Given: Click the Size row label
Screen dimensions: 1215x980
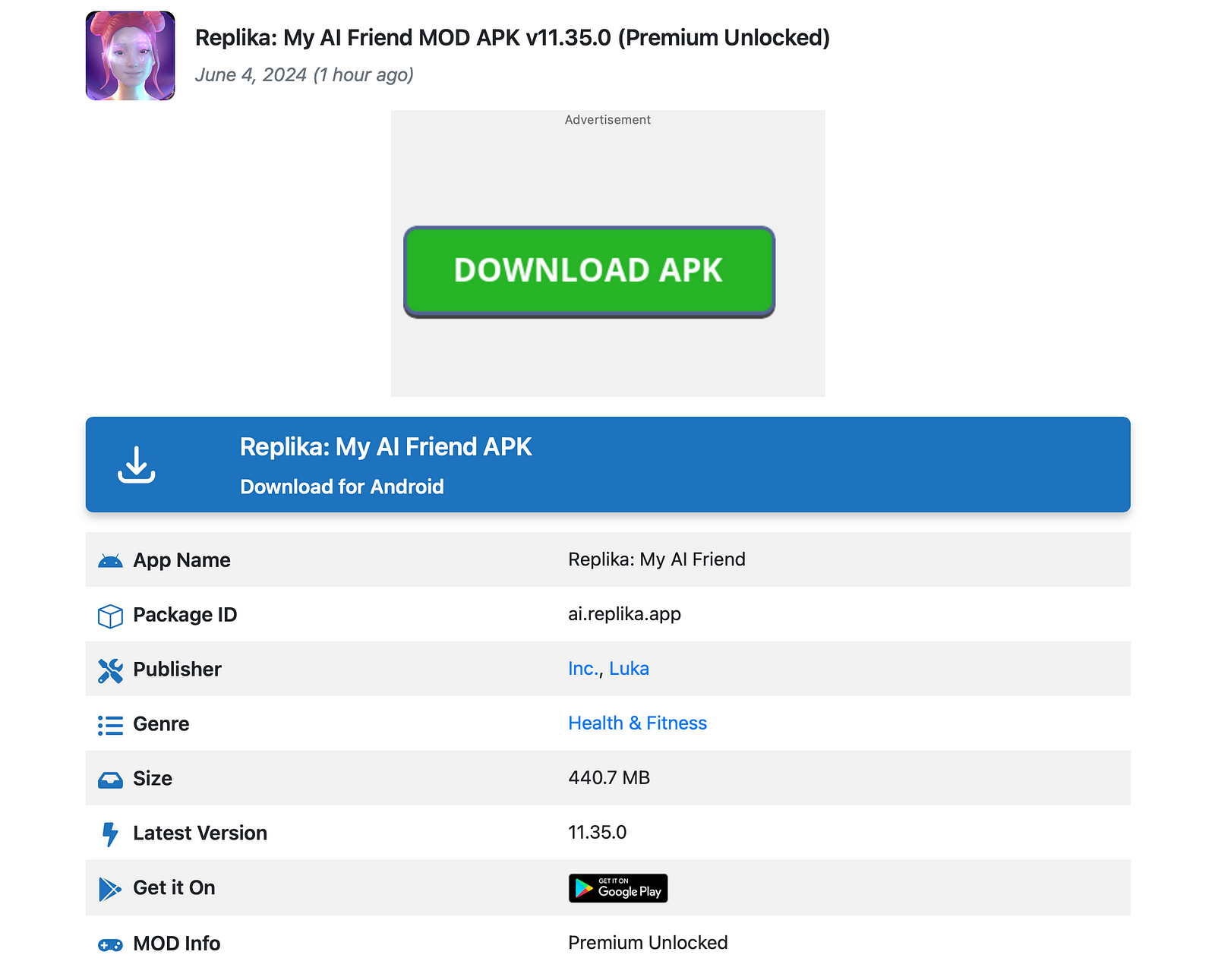Looking at the screenshot, I should (x=153, y=779).
